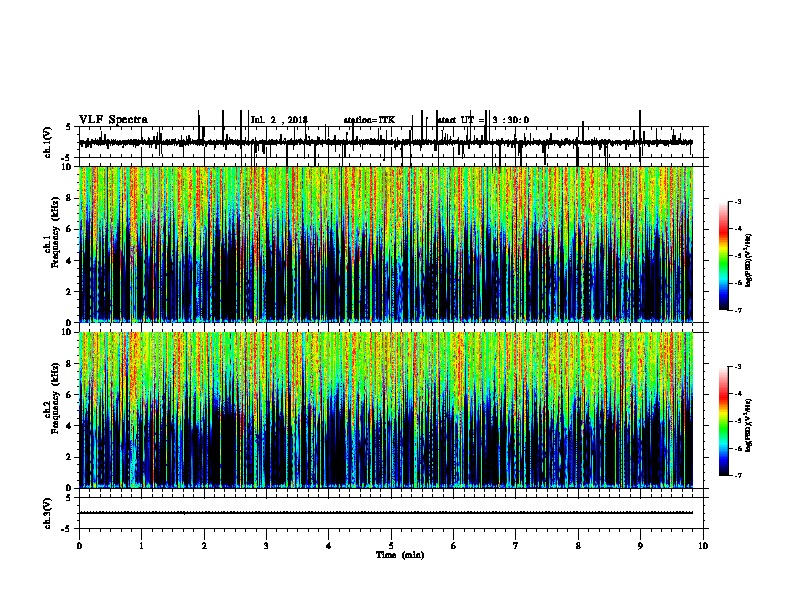Click time axis tick label 1
This screenshot has height=612, width=792.
[141, 545]
